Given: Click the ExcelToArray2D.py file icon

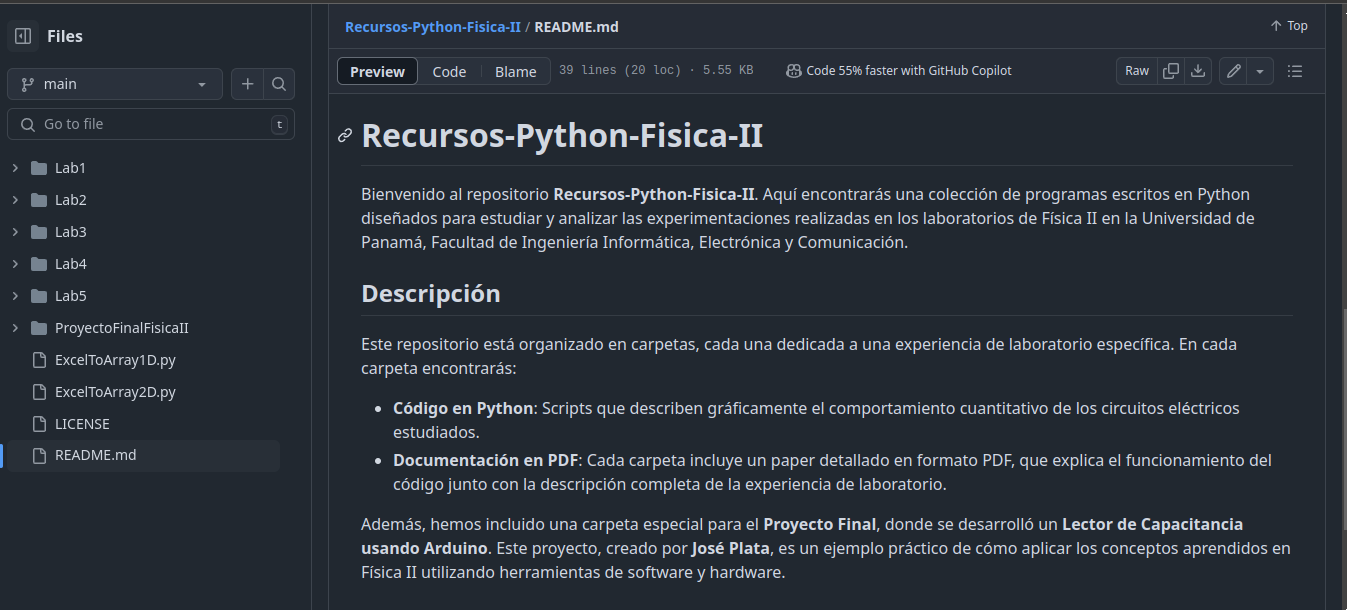Looking at the screenshot, I should (x=39, y=392).
